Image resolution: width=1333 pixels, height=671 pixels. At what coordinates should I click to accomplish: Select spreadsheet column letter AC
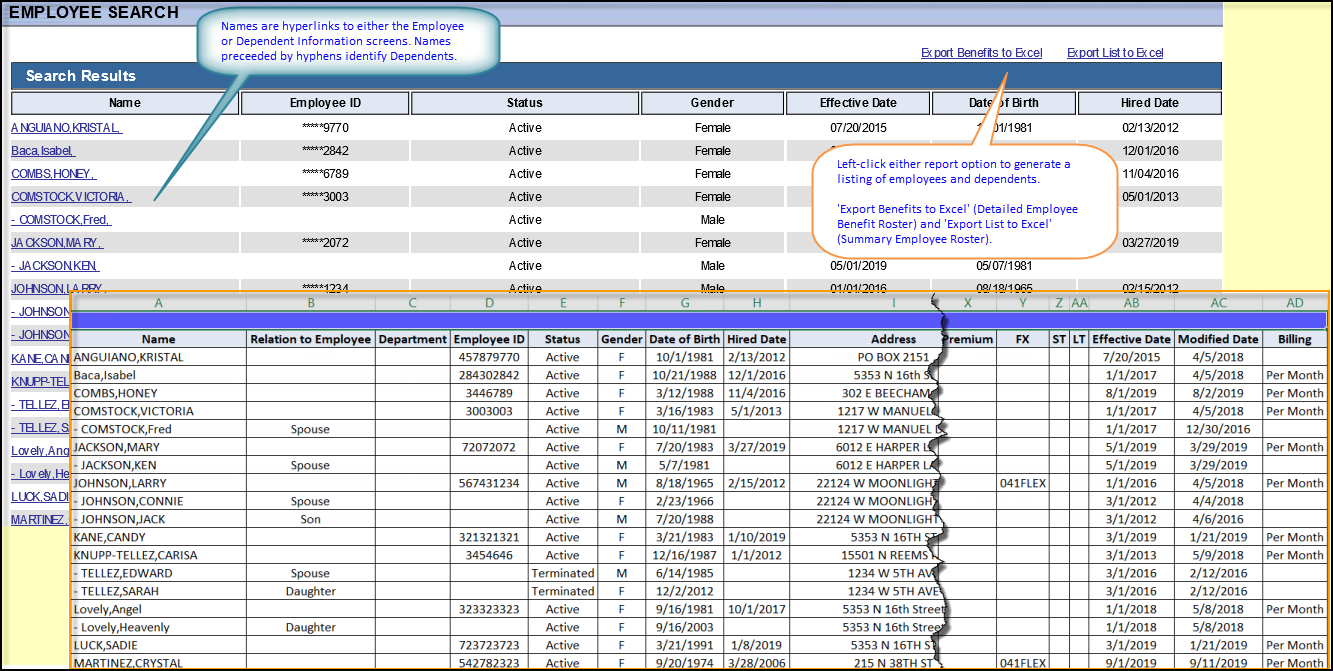coord(1218,302)
